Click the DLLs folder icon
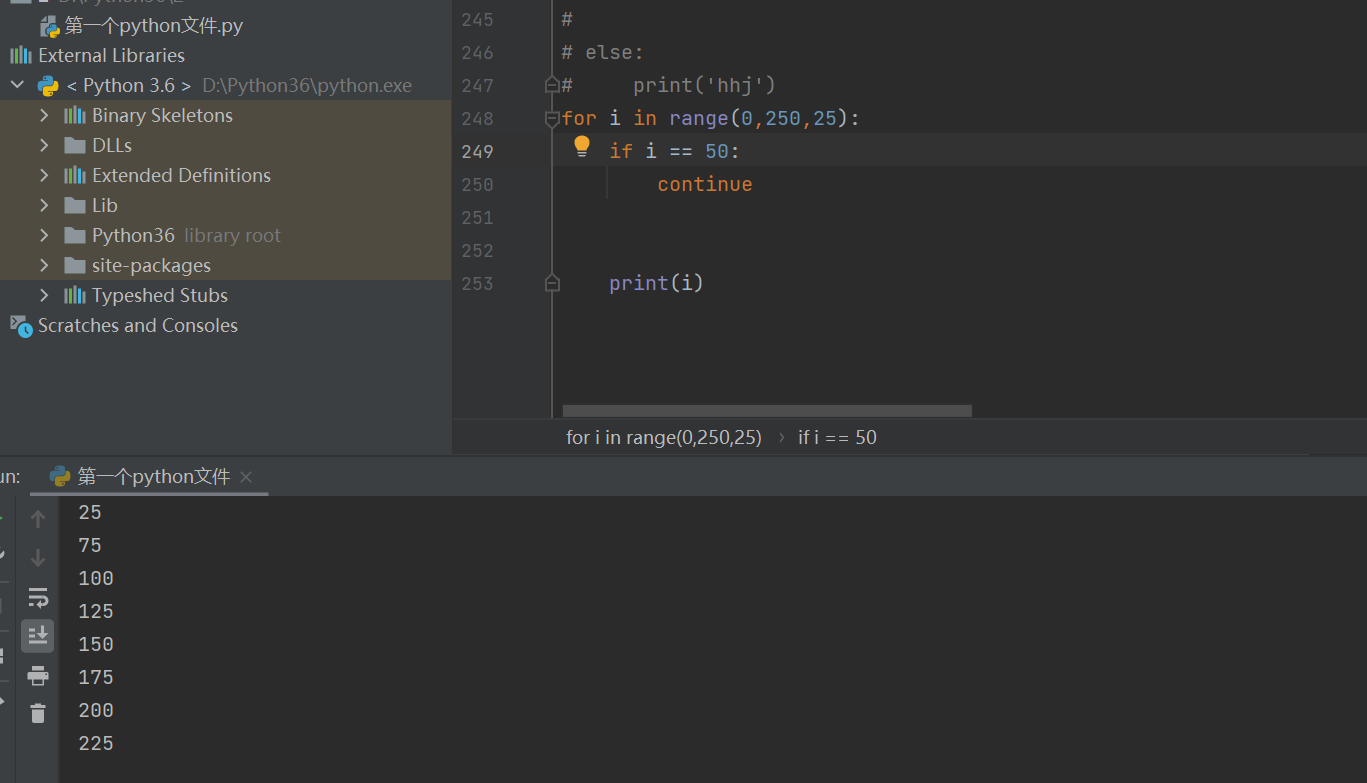1367x783 pixels. click(x=75, y=145)
